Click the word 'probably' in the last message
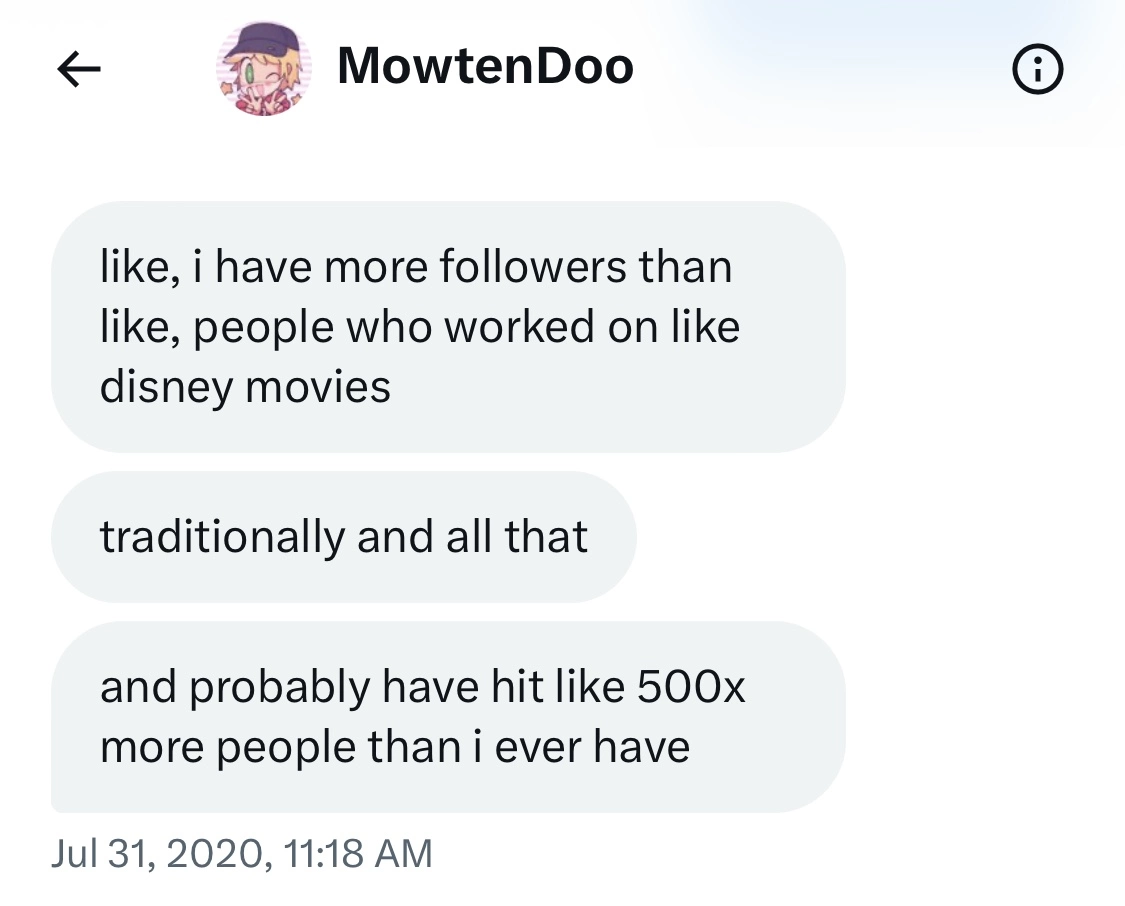This screenshot has height=906, width=1125. [280, 688]
